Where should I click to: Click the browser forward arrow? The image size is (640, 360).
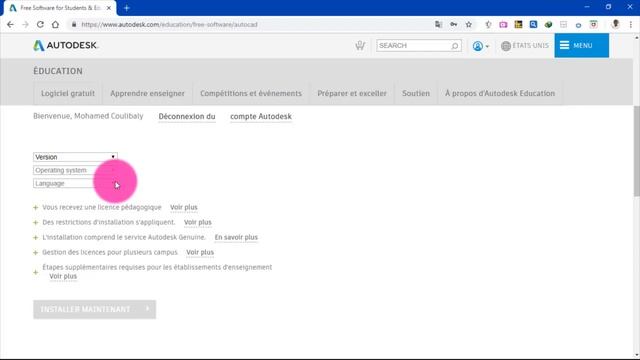pos(25,24)
